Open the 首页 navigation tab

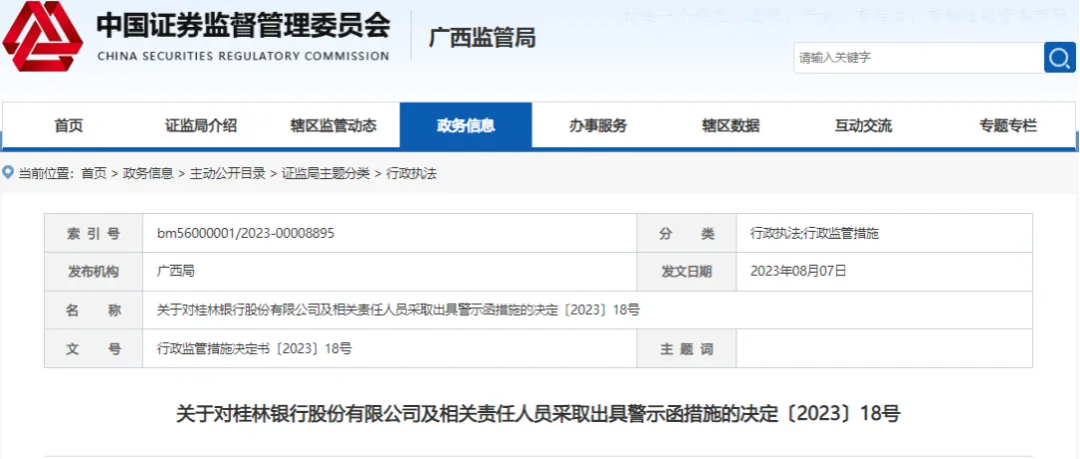(x=68, y=125)
